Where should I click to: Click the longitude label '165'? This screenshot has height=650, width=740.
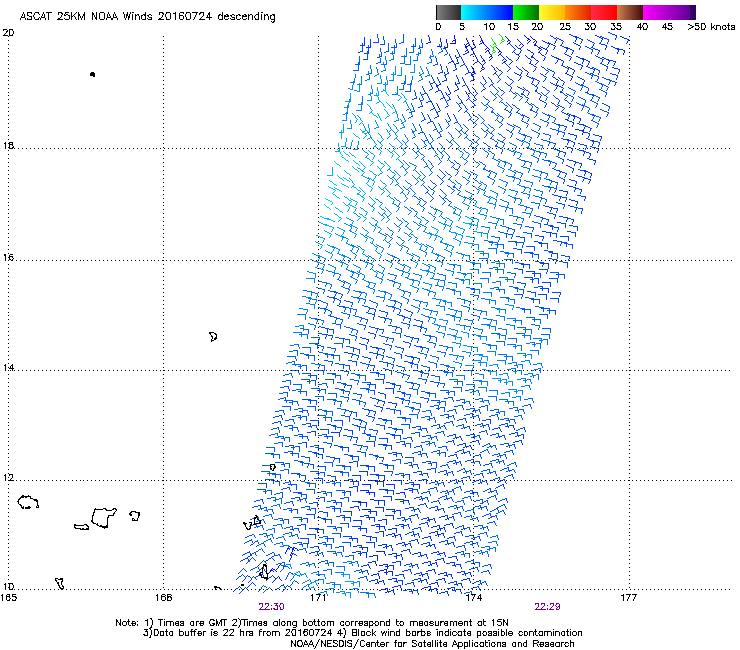[8, 598]
